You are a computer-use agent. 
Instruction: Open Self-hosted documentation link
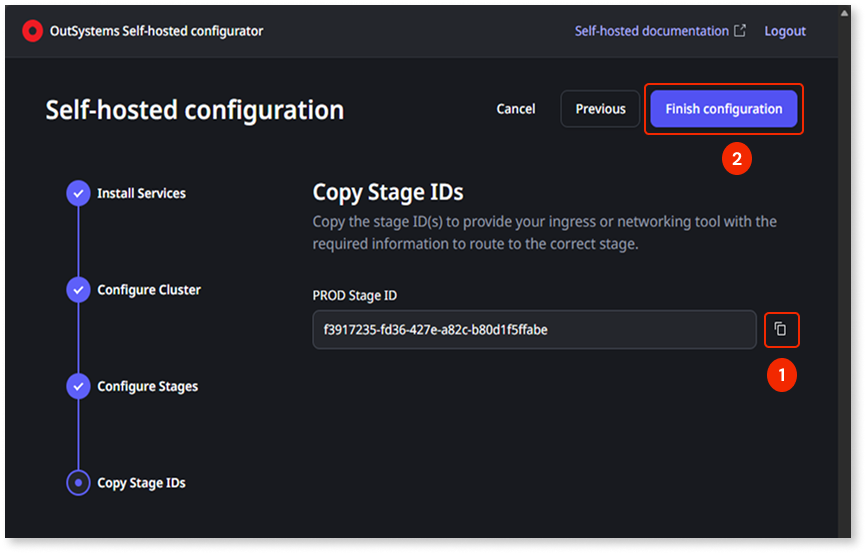coord(652,31)
